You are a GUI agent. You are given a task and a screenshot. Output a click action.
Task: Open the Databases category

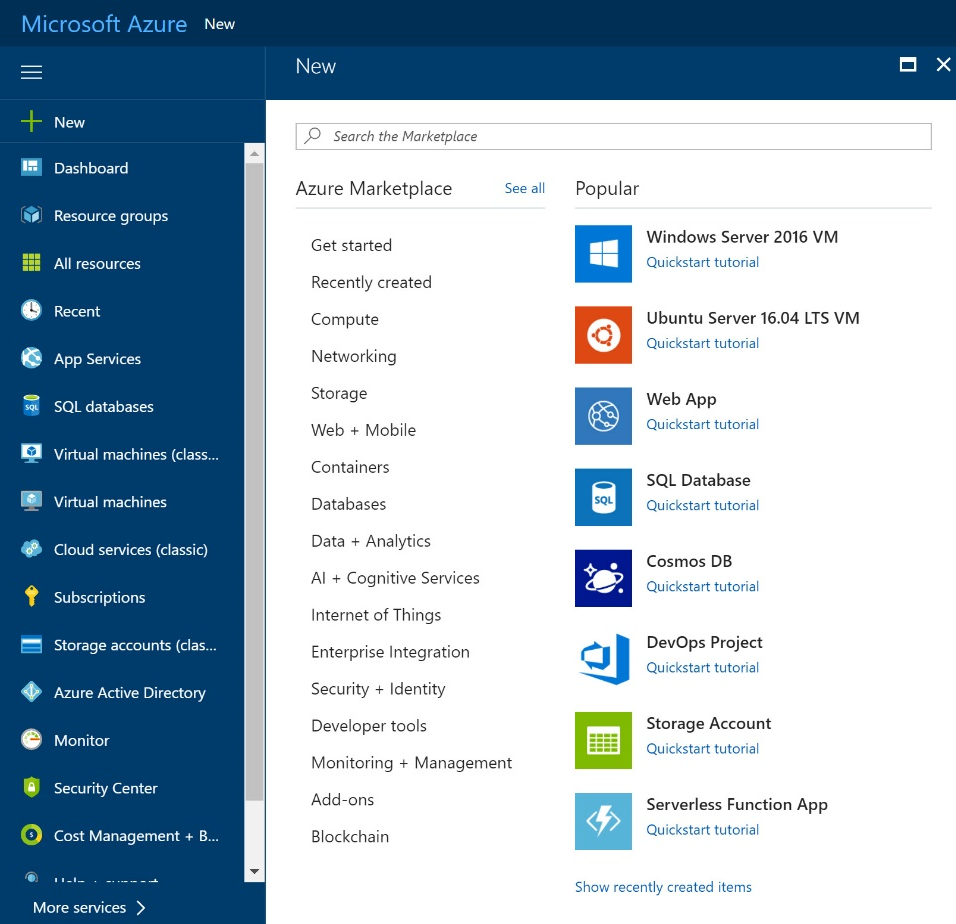[348, 504]
